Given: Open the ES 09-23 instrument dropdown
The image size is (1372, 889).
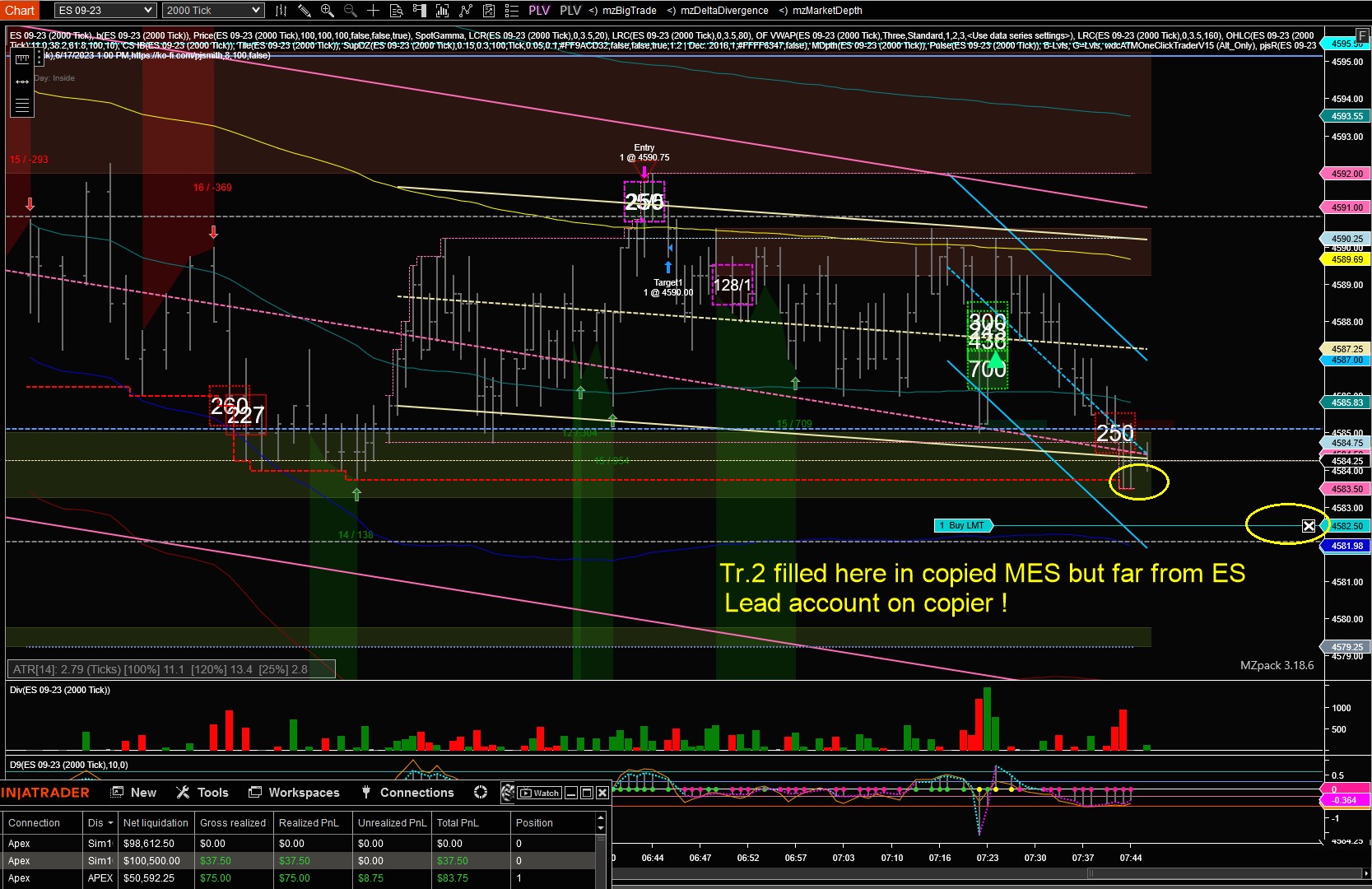Looking at the screenshot, I should coord(105,11).
